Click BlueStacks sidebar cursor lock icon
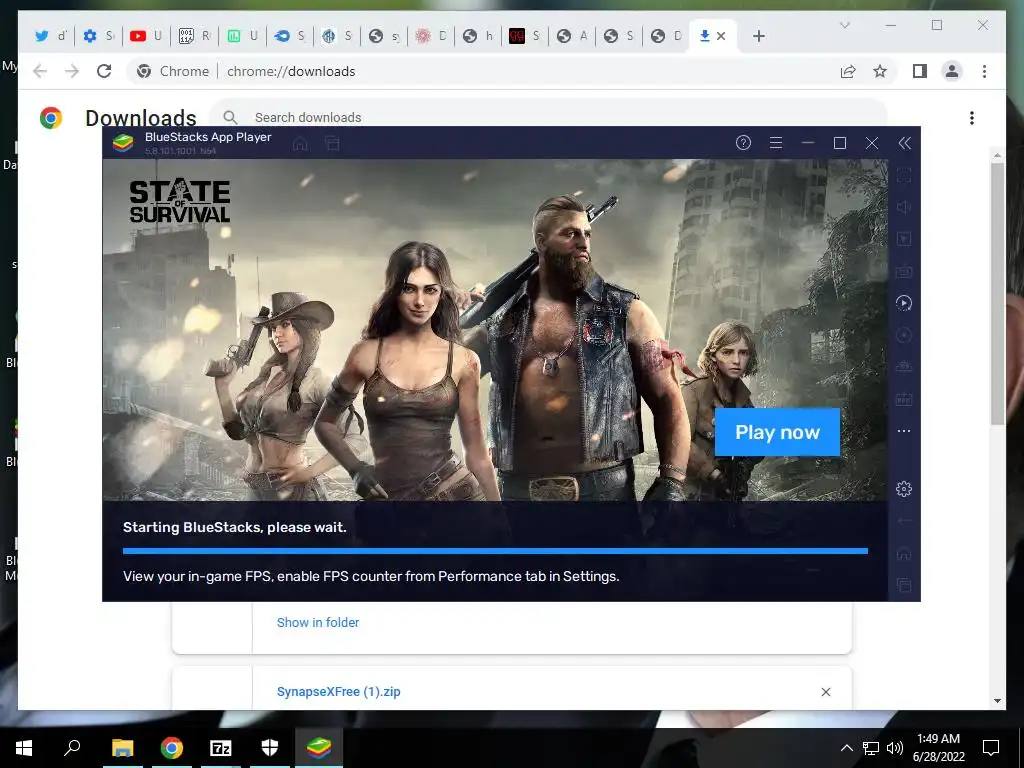 pyautogui.click(x=904, y=239)
